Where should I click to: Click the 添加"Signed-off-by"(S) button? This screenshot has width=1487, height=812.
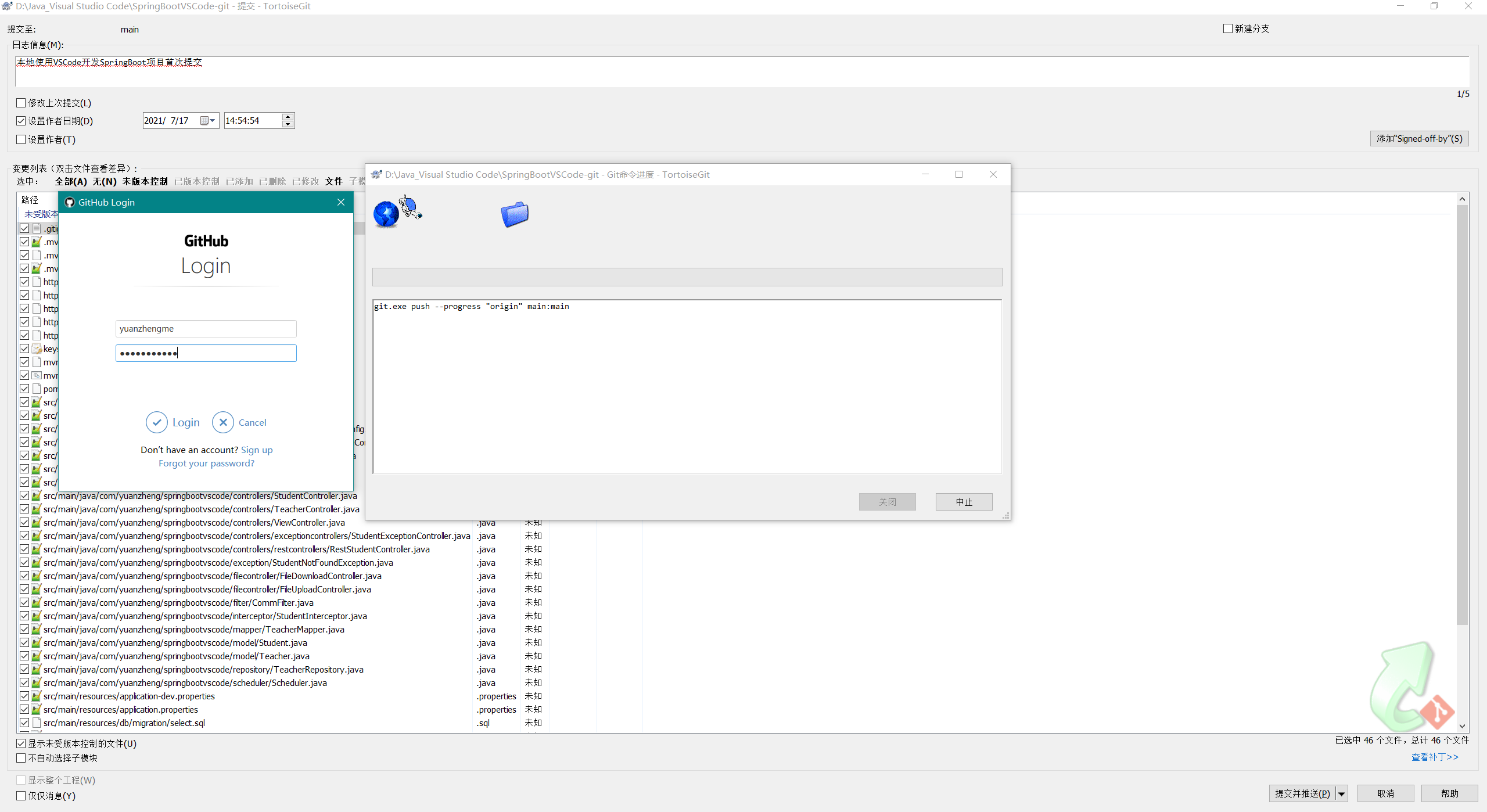pyautogui.click(x=1419, y=138)
